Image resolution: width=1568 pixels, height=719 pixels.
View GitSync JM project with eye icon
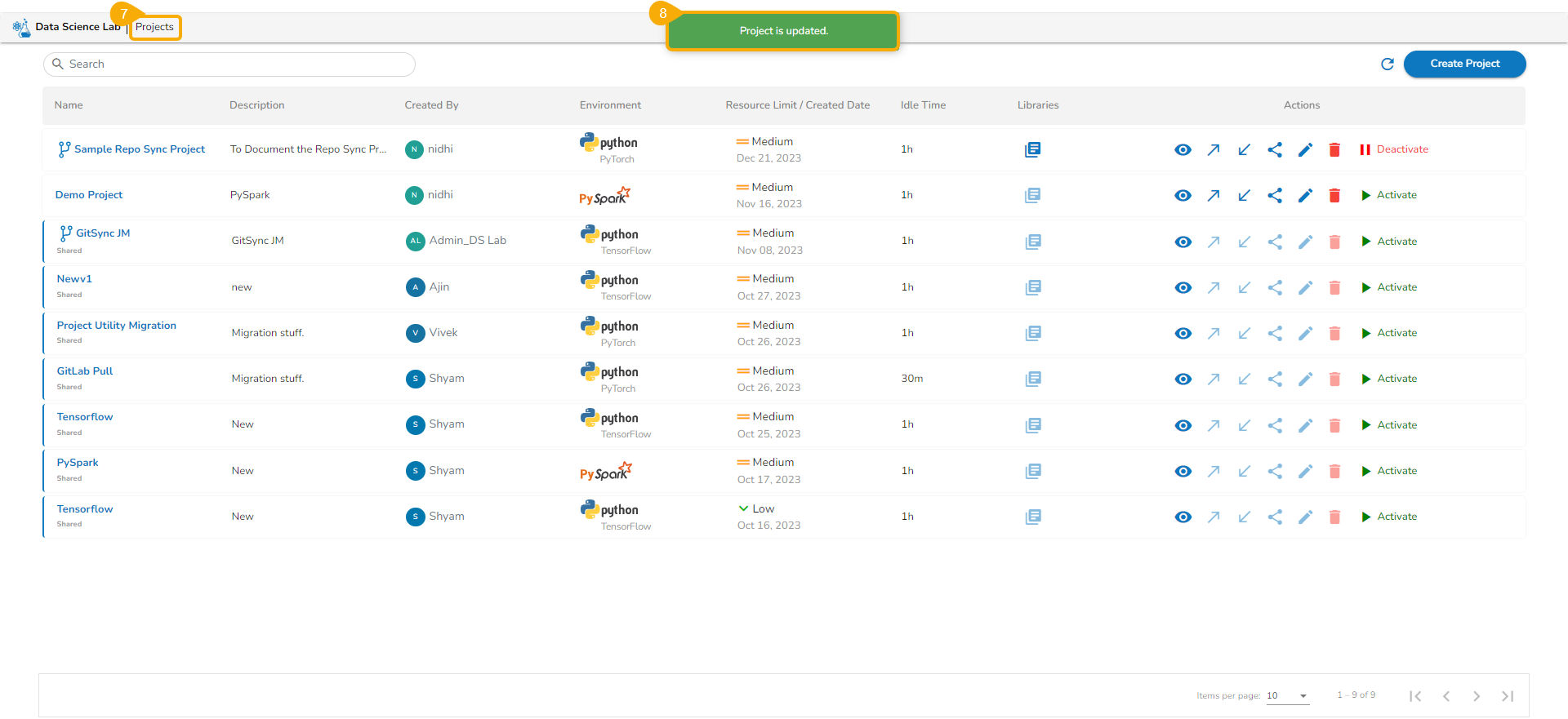click(x=1183, y=242)
